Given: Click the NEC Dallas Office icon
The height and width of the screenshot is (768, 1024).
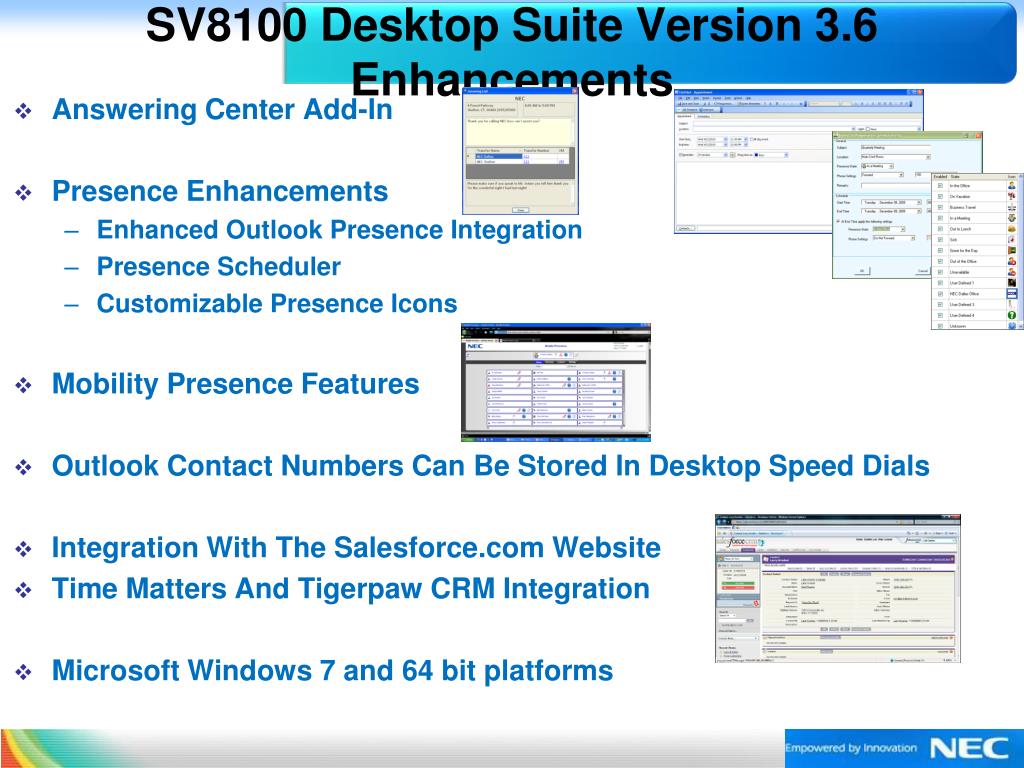Looking at the screenshot, I should 1012,294.
